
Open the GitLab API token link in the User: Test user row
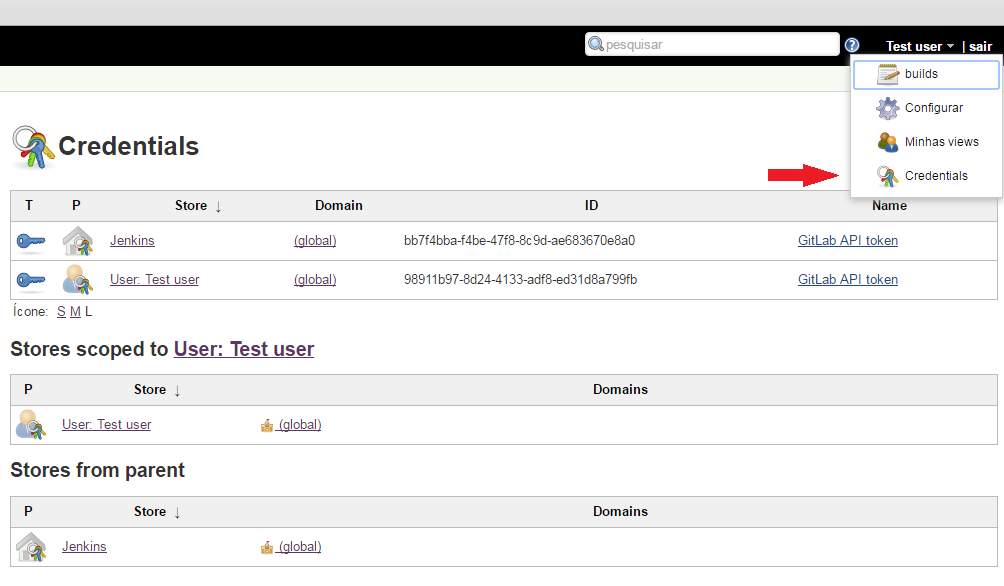tap(848, 279)
